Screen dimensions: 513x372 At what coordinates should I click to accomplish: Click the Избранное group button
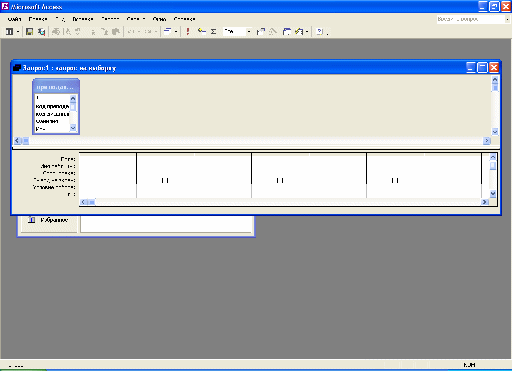point(49,220)
